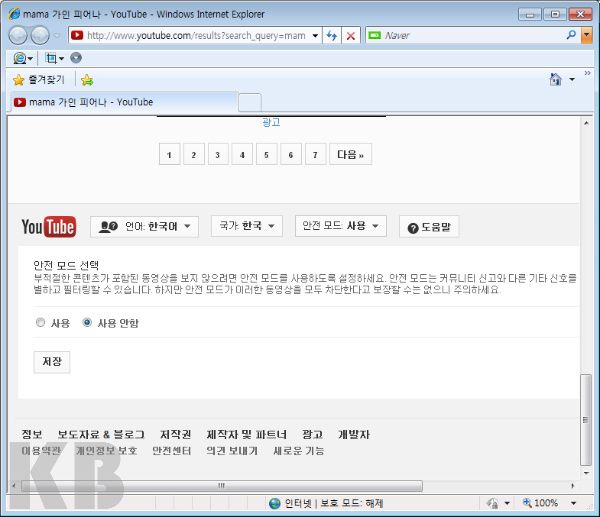Open the 즐겨찾기 favorites star button

click(x=39, y=80)
